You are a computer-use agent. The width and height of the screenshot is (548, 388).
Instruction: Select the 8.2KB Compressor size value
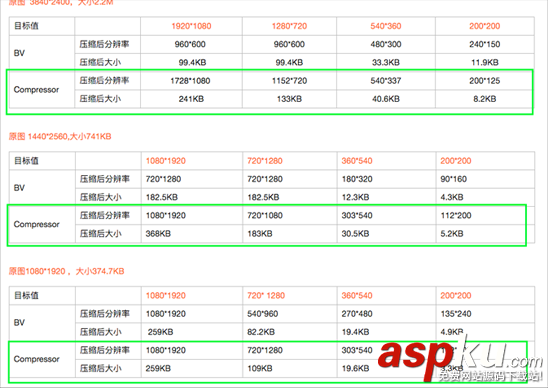click(x=485, y=99)
